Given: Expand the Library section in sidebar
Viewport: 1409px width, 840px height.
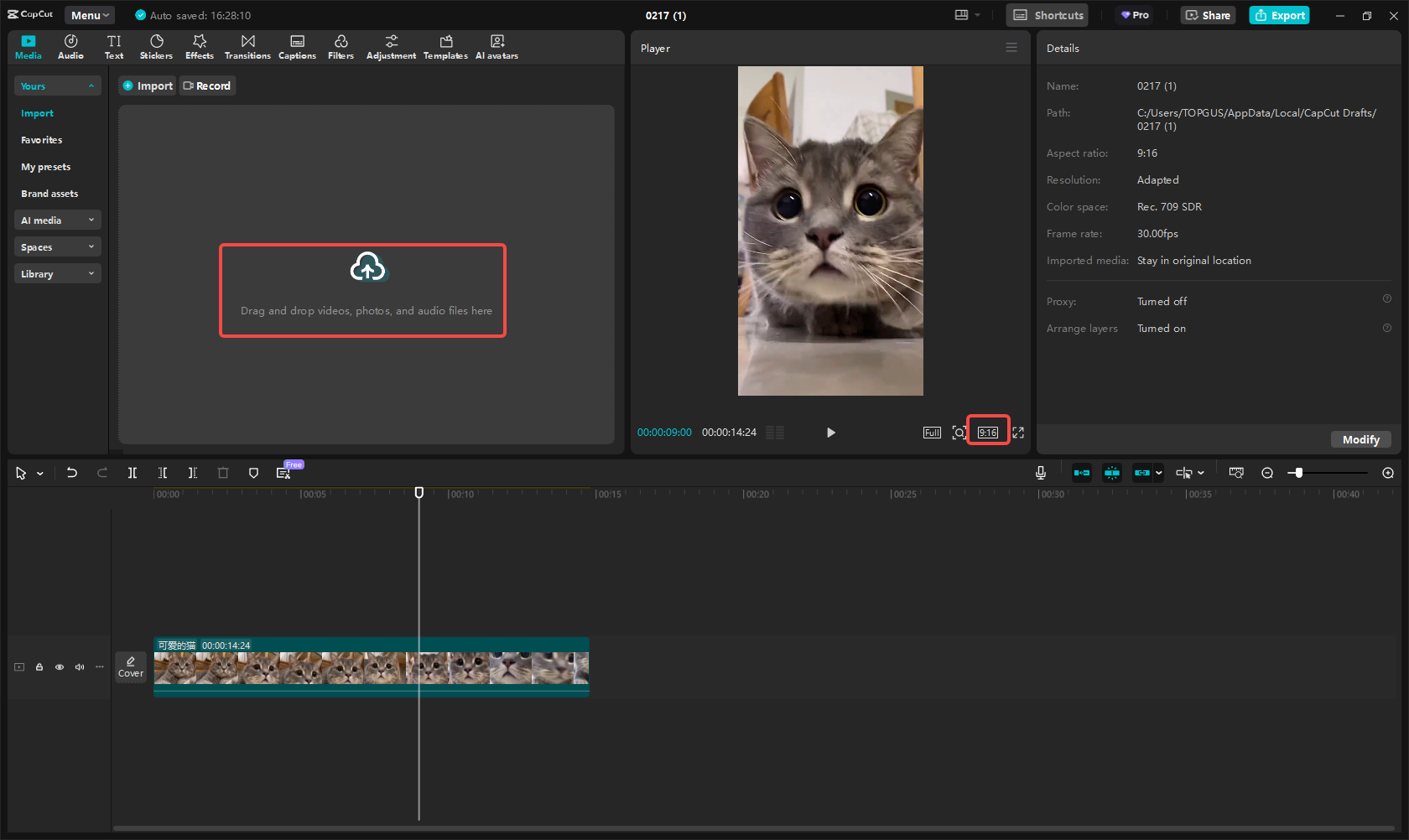Looking at the screenshot, I should pyautogui.click(x=57, y=274).
